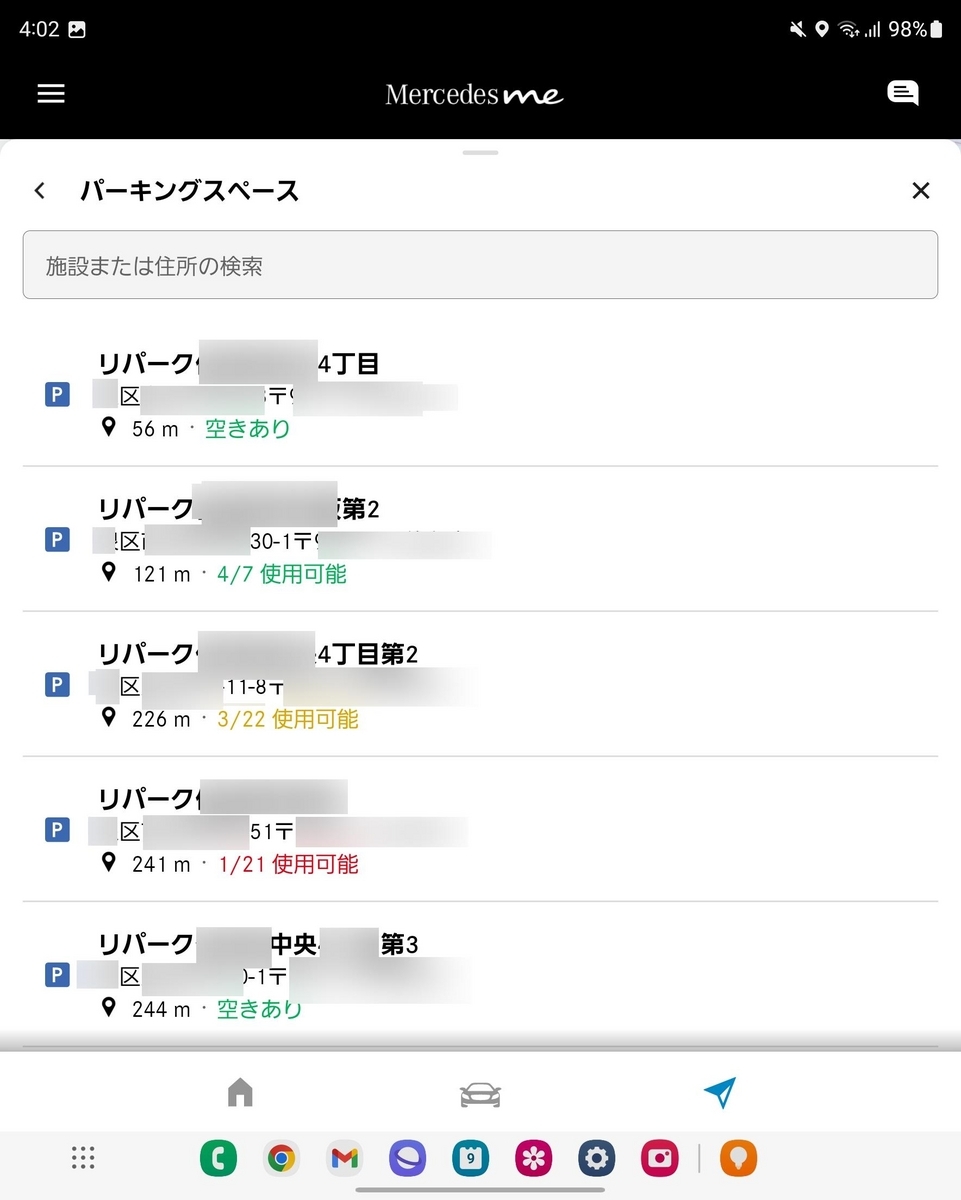Screen dimensions: 961x1200
Task: Select the parking lot 244 m away
Action: click(480, 974)
